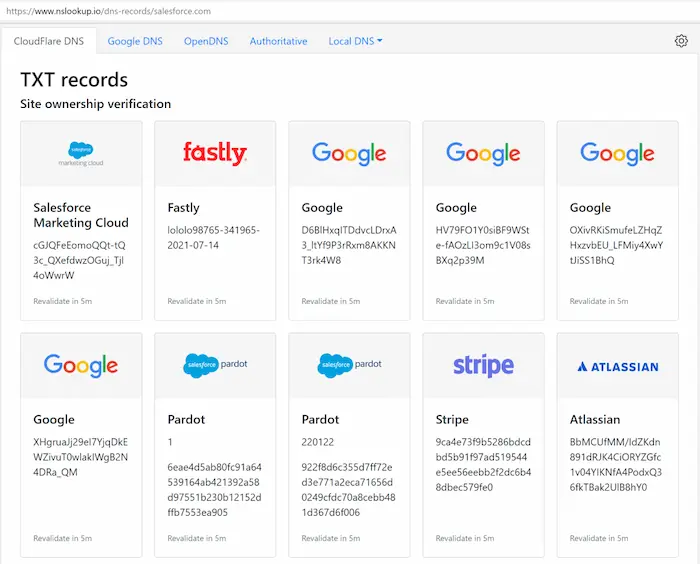This screenshot has width=700, height=564.
Task: Click the Salesforce Marketing Cloud card title
Action: point(81,215)
